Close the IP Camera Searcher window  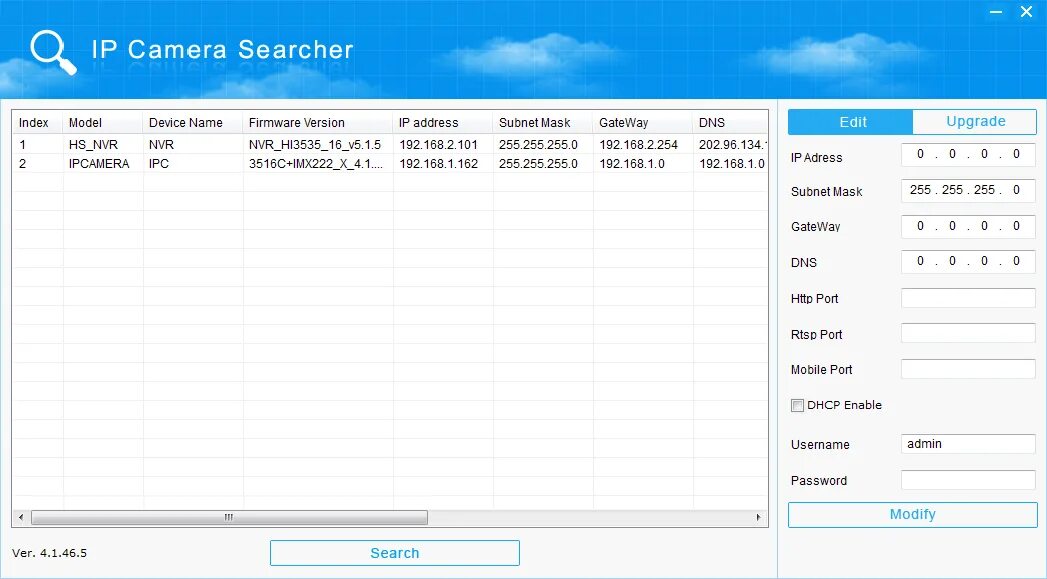[x=1026, y=11]
